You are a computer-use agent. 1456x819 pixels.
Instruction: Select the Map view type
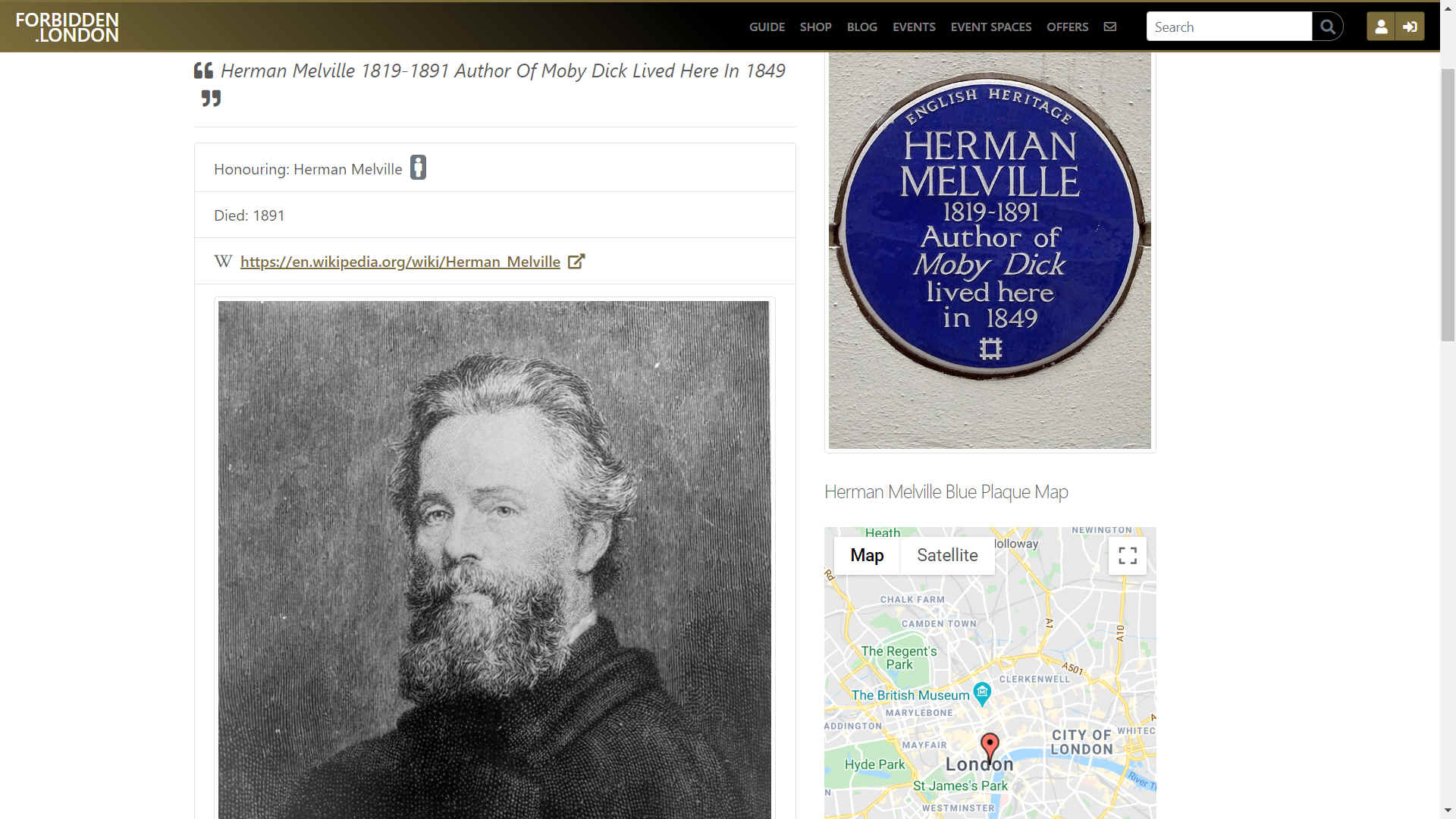(x=867, y=555)
